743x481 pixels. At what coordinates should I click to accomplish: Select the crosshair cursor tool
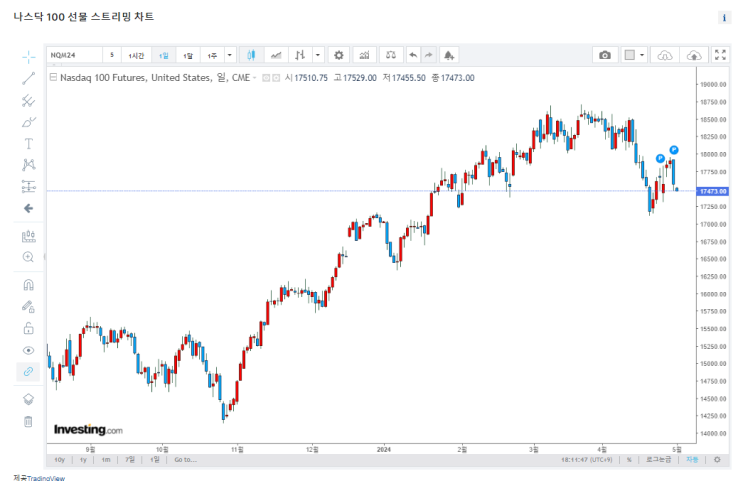point(28,56)
